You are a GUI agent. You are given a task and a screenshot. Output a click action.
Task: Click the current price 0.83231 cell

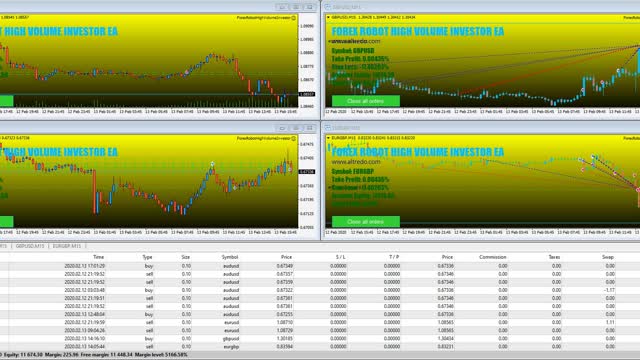(446, 347)
